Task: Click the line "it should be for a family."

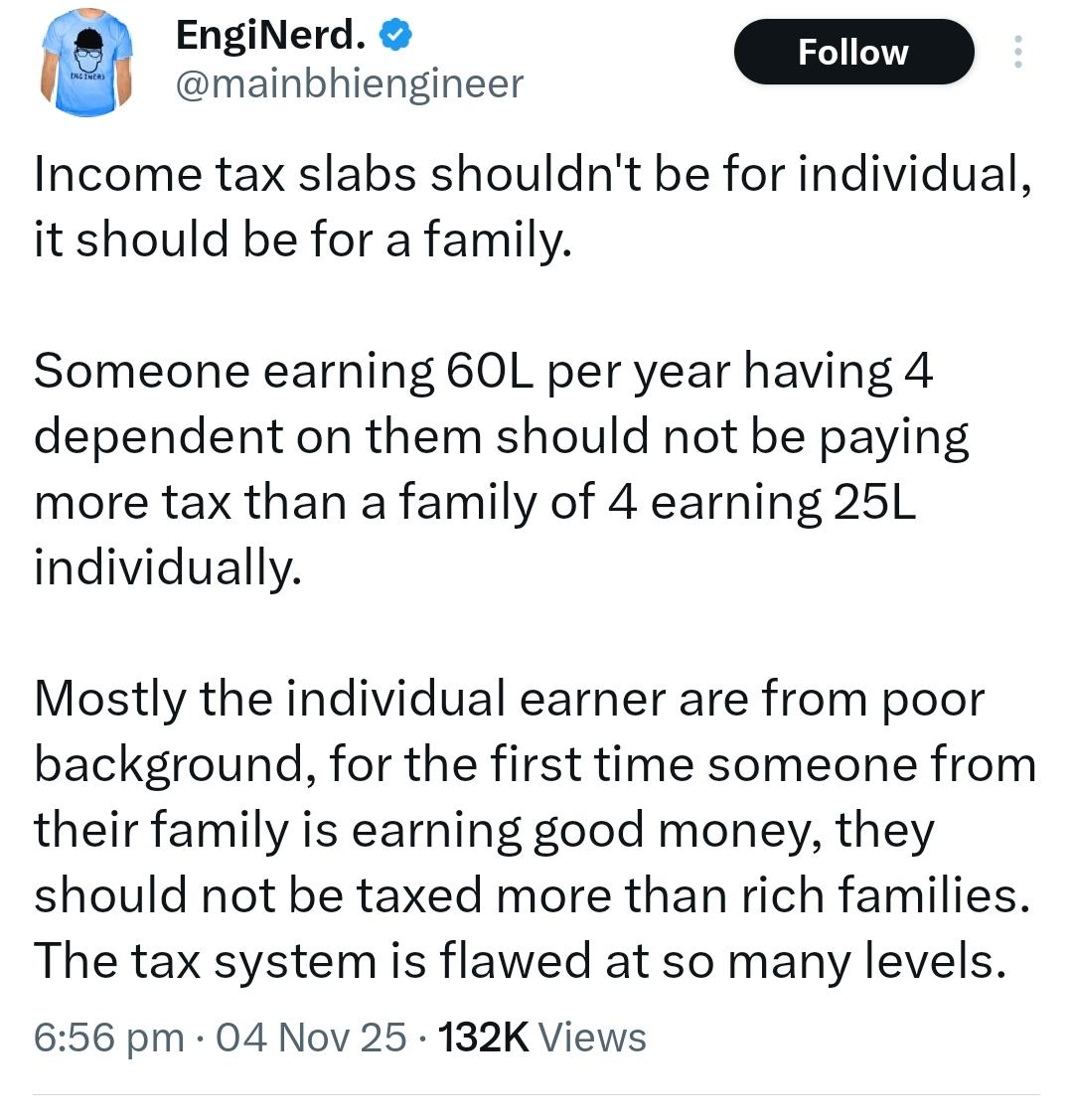Action: pyautogui.click(x=303, y=241)
